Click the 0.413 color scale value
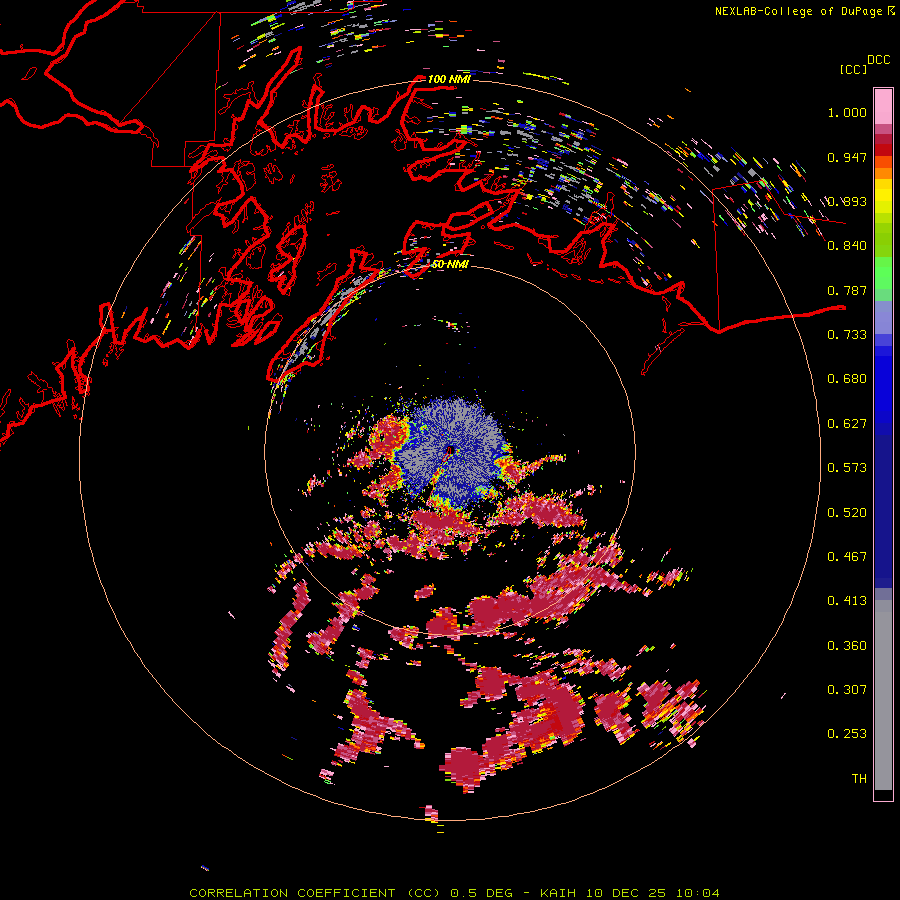This screenshot has height=900, width=900. (x=847, y=601)
